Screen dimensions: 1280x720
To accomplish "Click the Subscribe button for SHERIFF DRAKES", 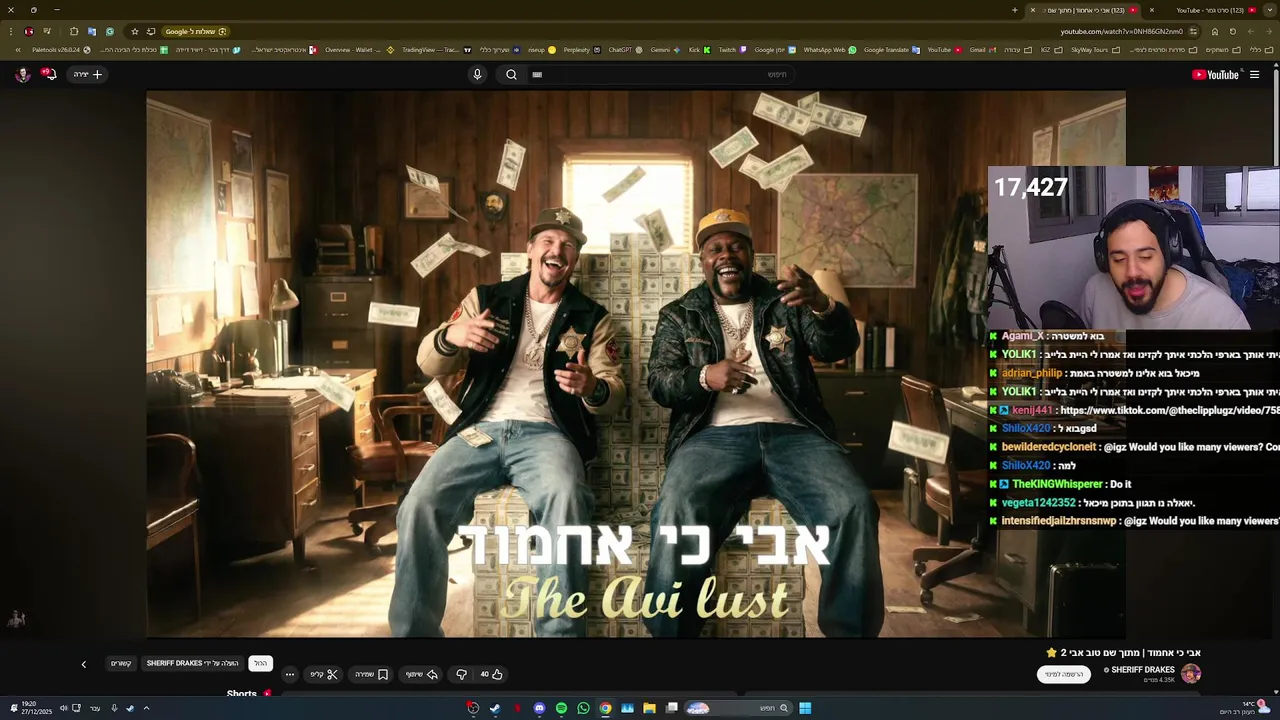I will tap(1064, 674).
